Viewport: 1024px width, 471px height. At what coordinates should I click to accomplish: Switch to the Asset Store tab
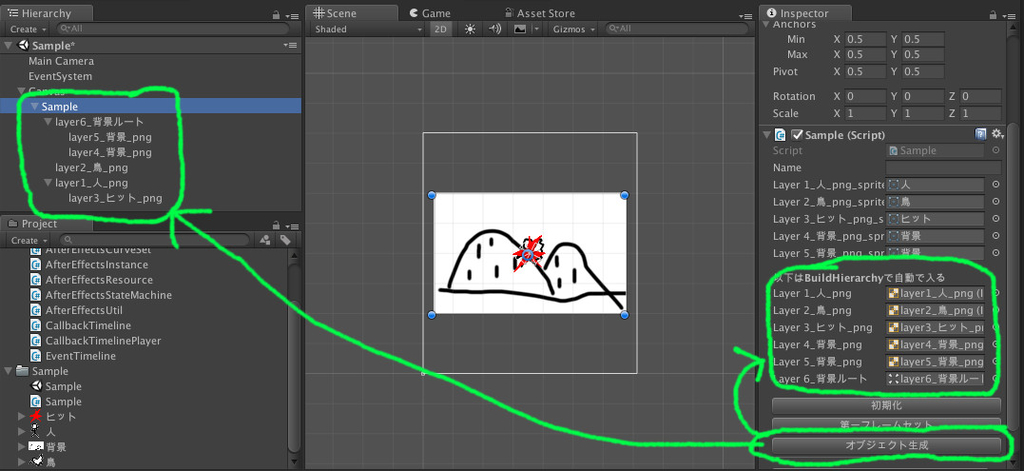click(539, 13)
